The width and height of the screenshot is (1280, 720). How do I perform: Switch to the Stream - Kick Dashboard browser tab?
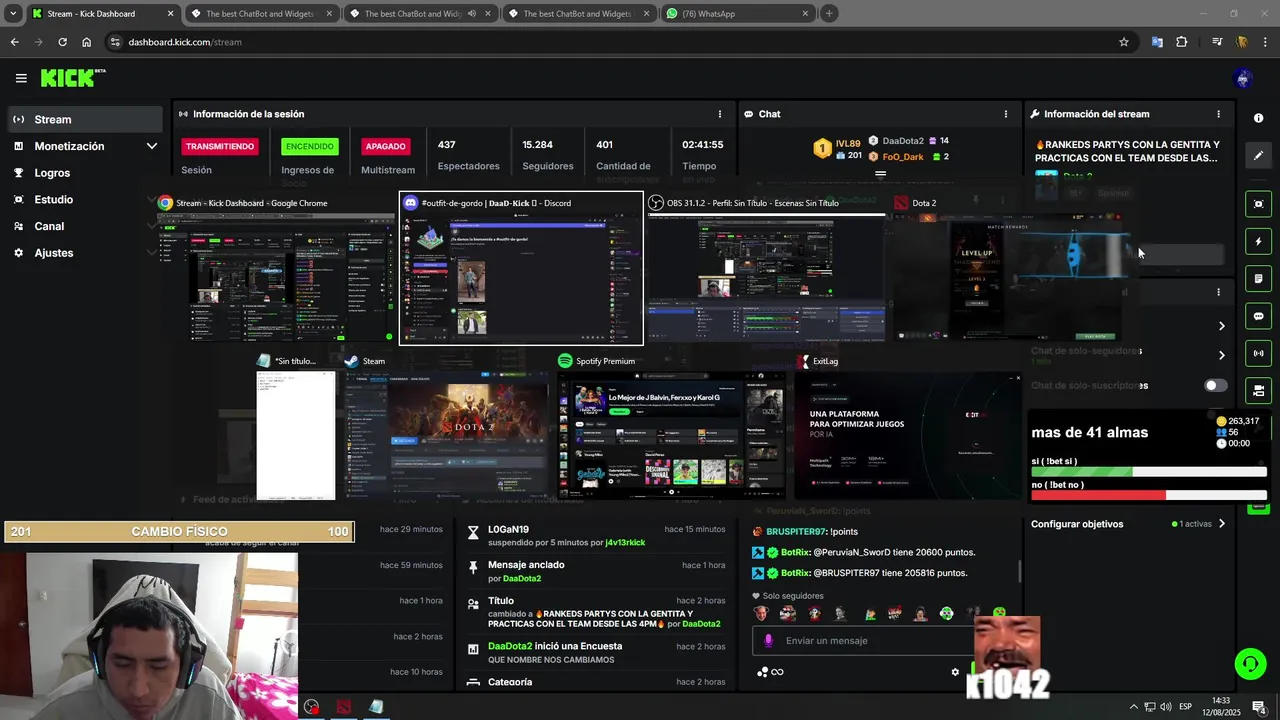tap(101, 14)
